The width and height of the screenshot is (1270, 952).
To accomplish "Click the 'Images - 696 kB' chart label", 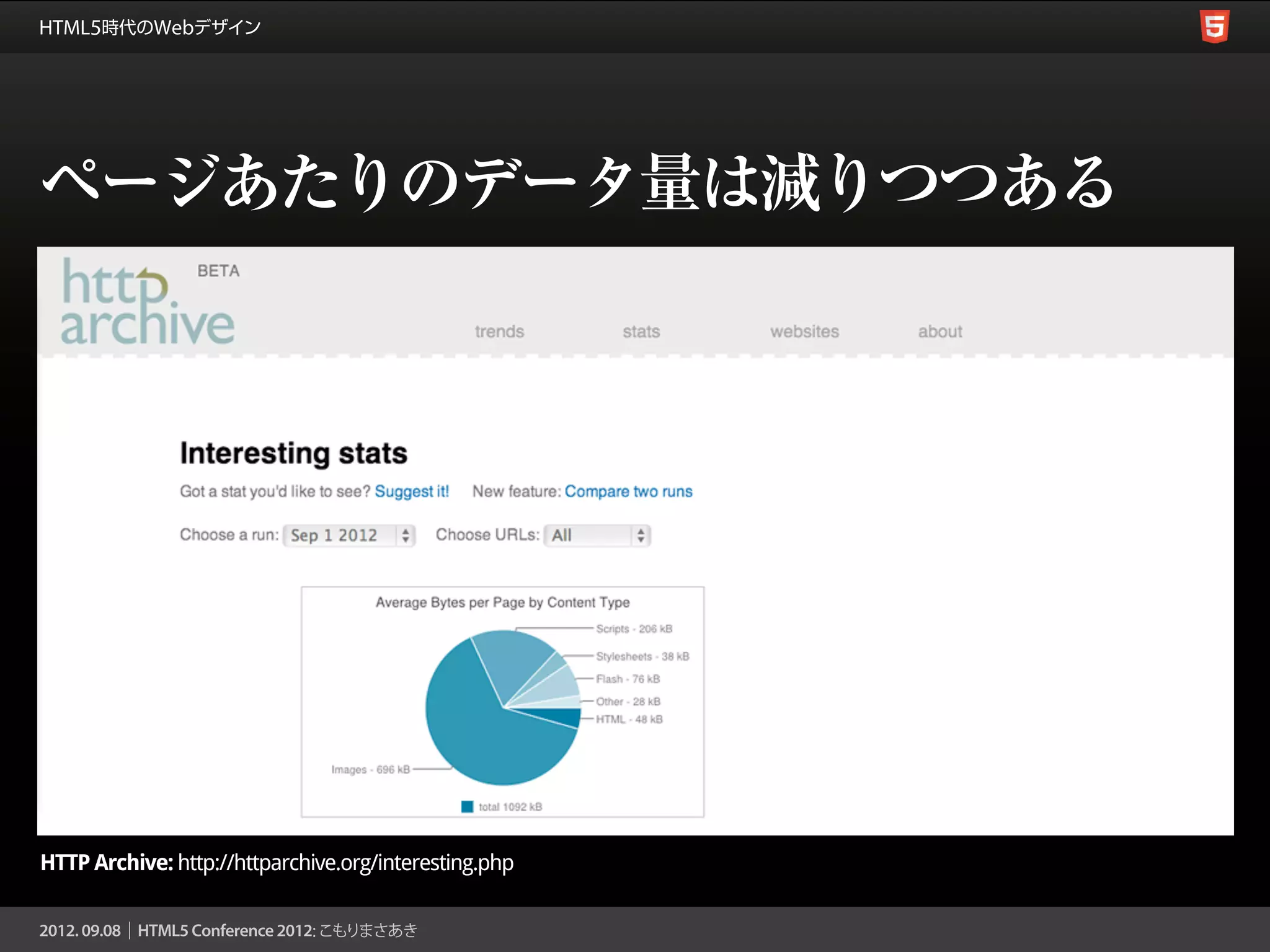I will 371,770.
